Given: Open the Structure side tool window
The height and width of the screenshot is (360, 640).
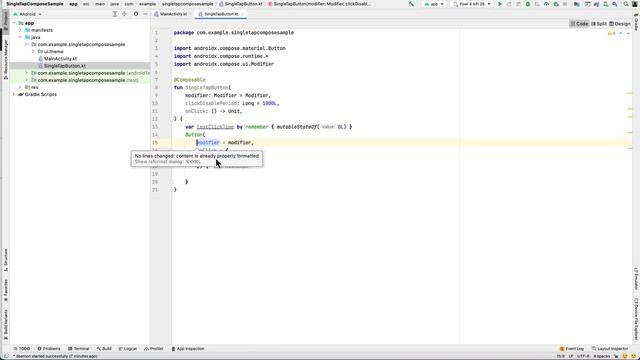Looking at the screenshot, I should point(6,260).
